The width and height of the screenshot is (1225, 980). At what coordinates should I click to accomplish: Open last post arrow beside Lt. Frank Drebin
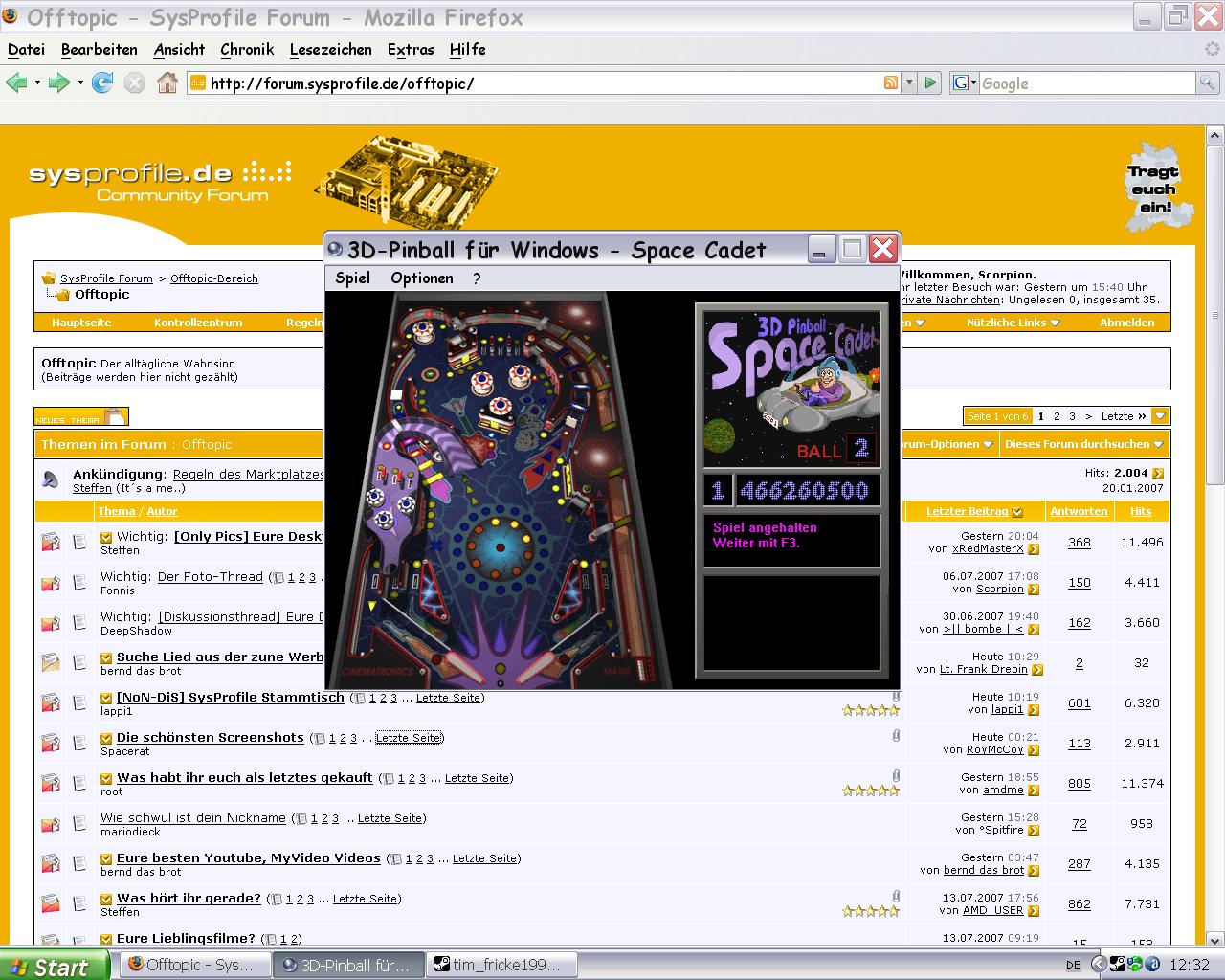click(x=1037, y=670)
